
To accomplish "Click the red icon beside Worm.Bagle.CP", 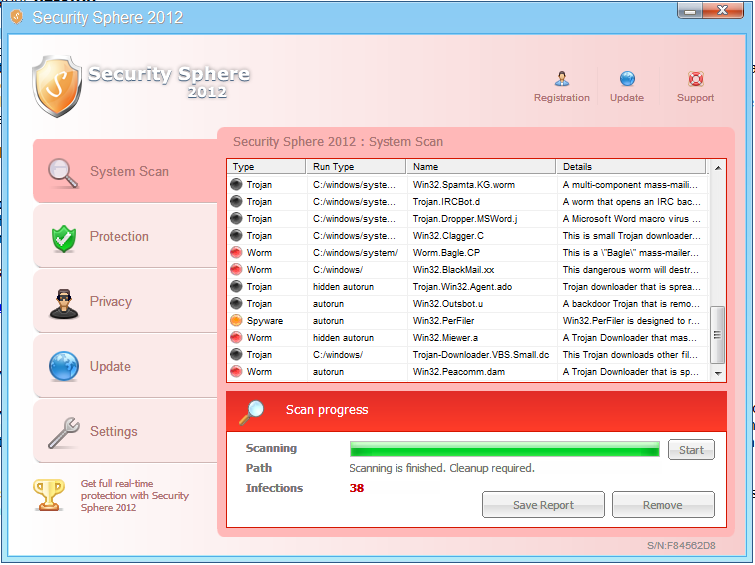I will coord(236,252).
